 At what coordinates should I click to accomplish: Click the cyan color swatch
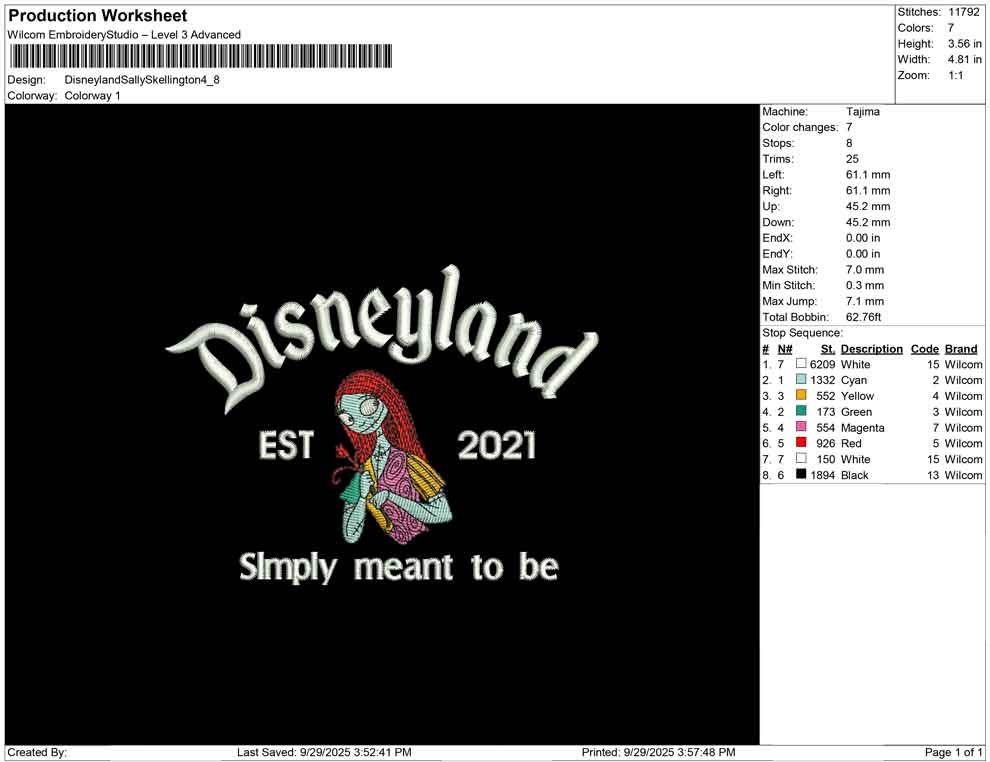pos(801,379)
